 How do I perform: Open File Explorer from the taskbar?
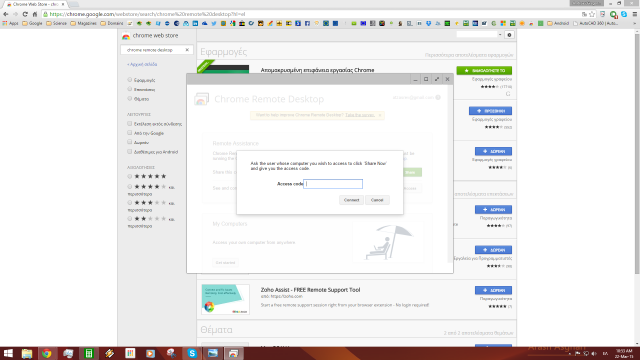(27, 353)
